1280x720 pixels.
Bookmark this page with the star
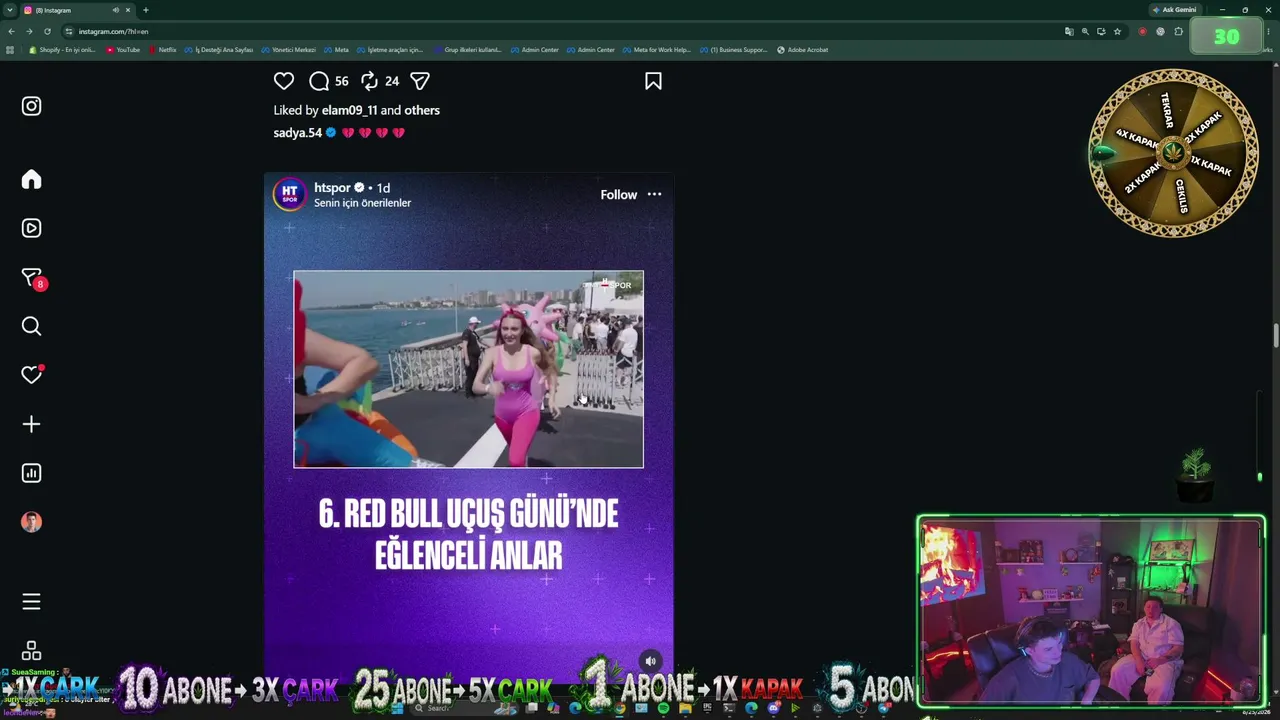click(1117, 31)
